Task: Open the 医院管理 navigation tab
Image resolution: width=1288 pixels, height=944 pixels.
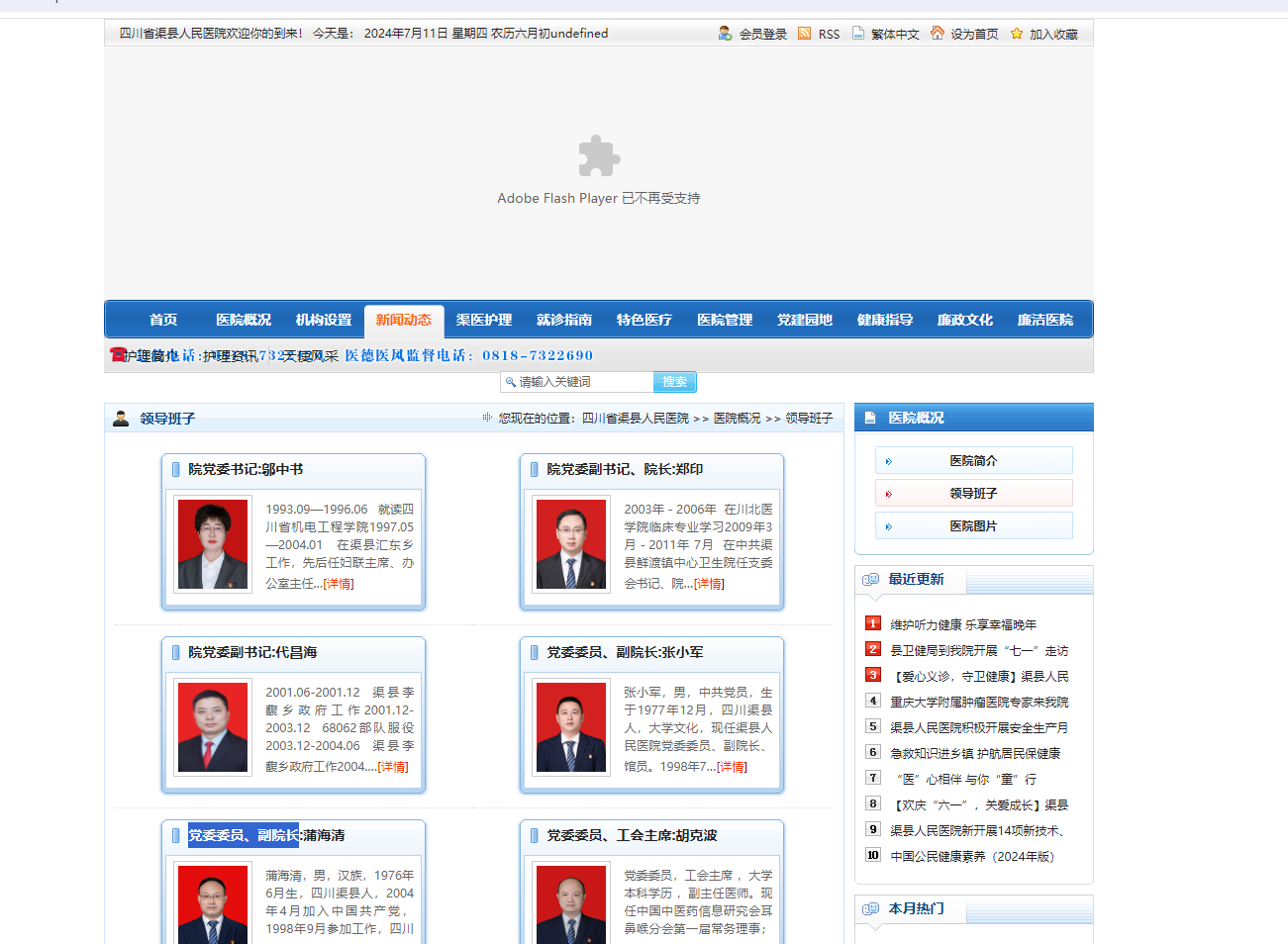Action: pos(725,320)
